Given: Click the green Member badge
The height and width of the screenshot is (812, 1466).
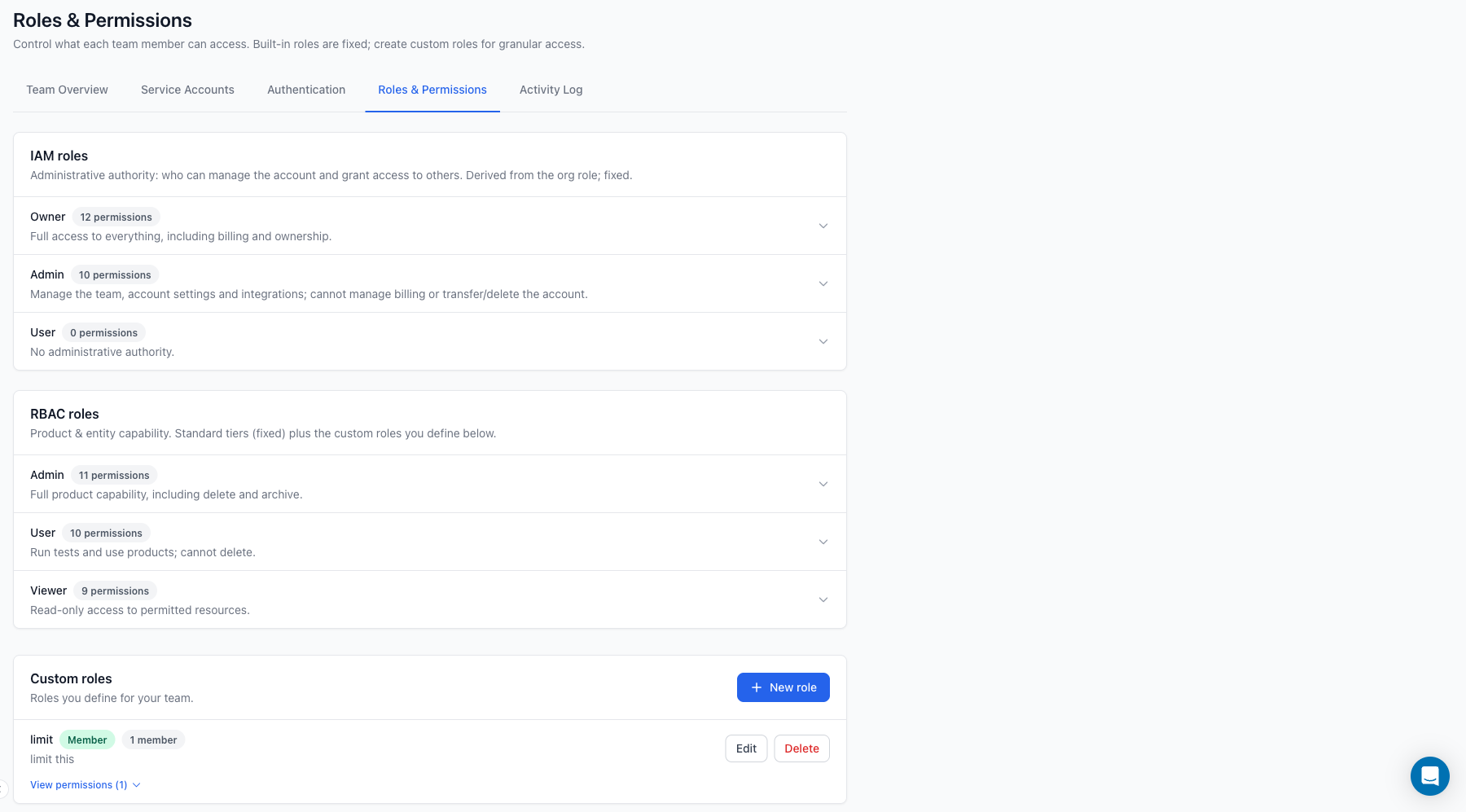Looking at the screenshot, I should coord(87,740).
